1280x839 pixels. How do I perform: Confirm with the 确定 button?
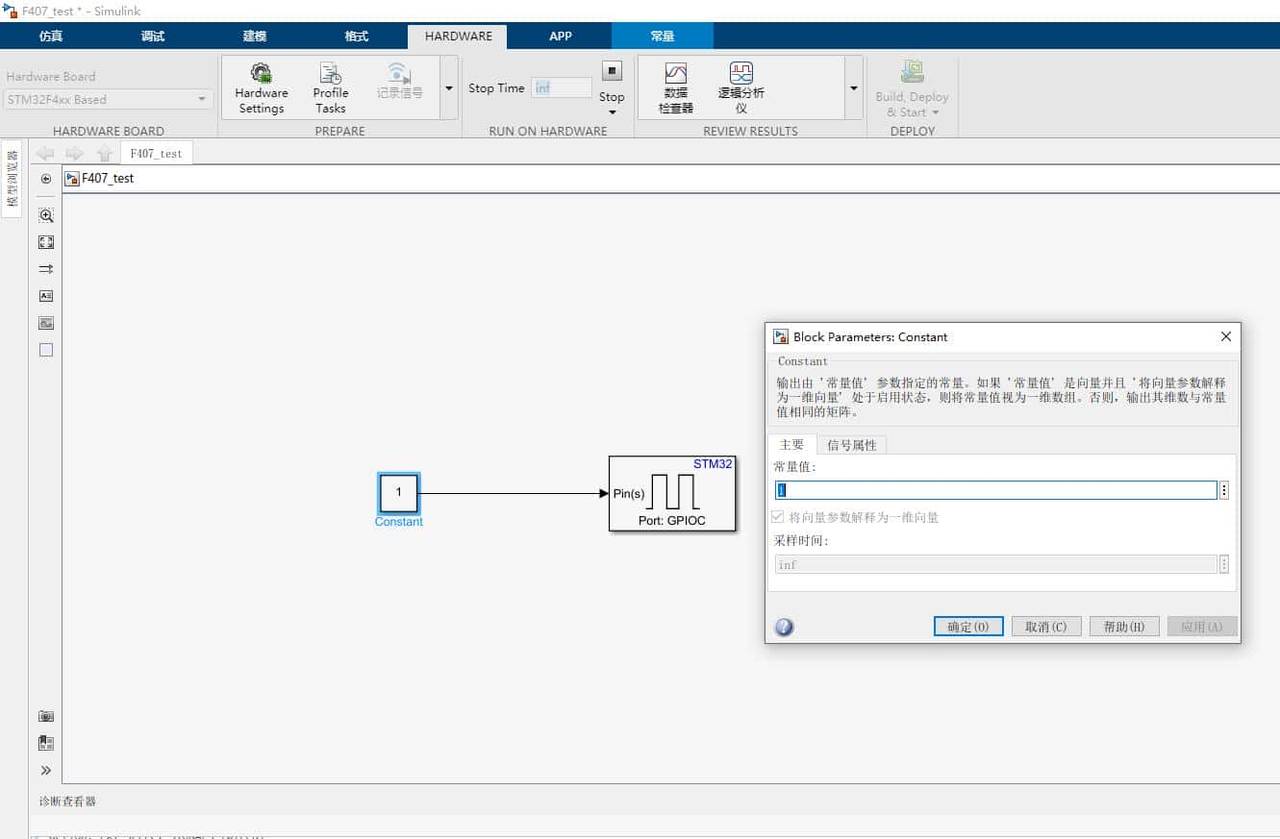(x=966, y=626)
